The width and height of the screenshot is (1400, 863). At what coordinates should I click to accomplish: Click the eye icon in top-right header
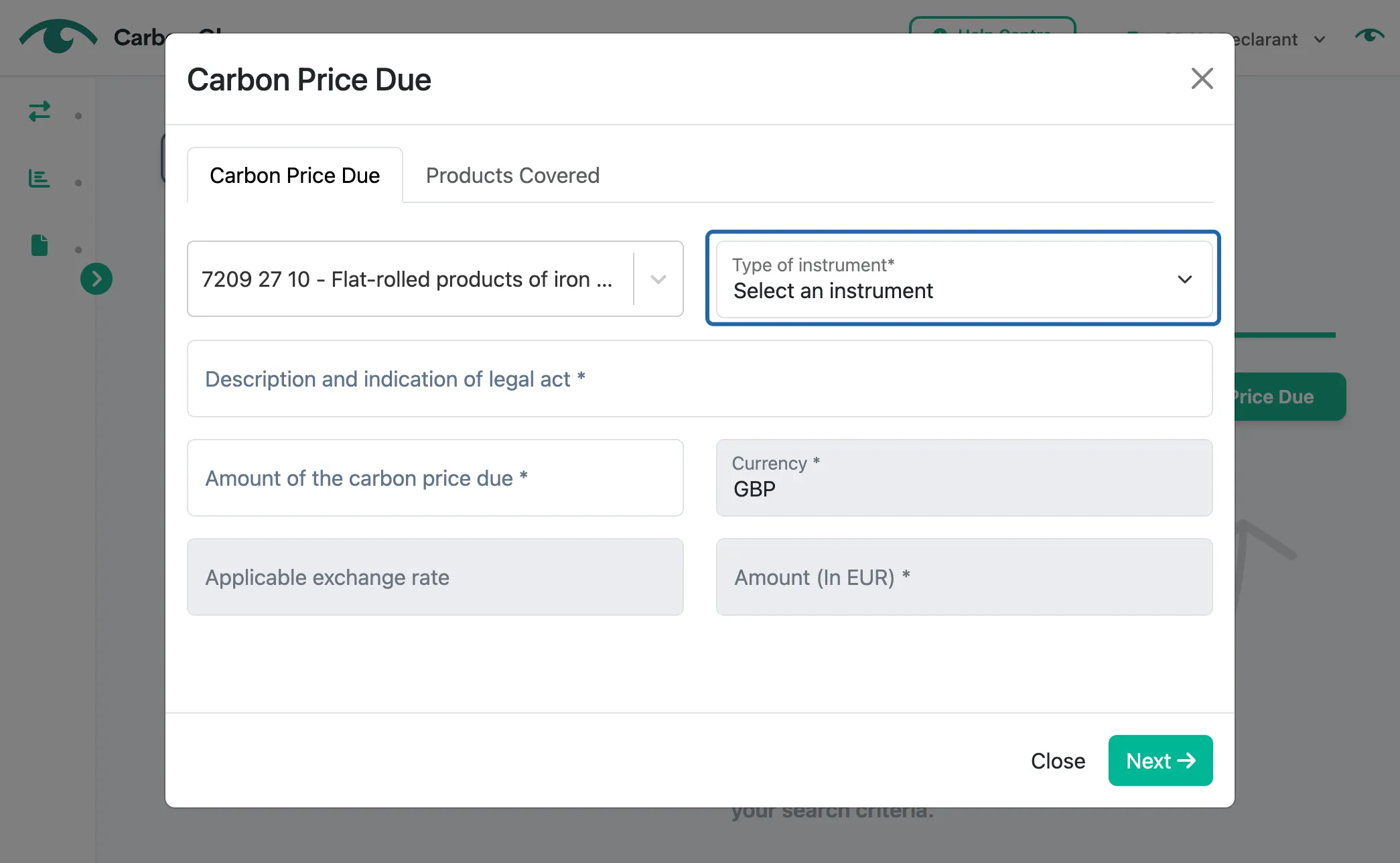pyautogui.click(x=1370, y=36)
